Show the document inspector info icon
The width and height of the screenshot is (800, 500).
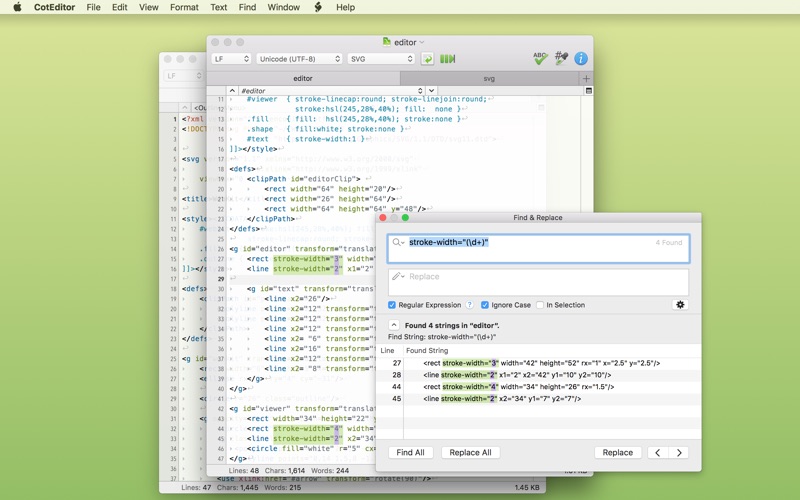tap(581, 59)
